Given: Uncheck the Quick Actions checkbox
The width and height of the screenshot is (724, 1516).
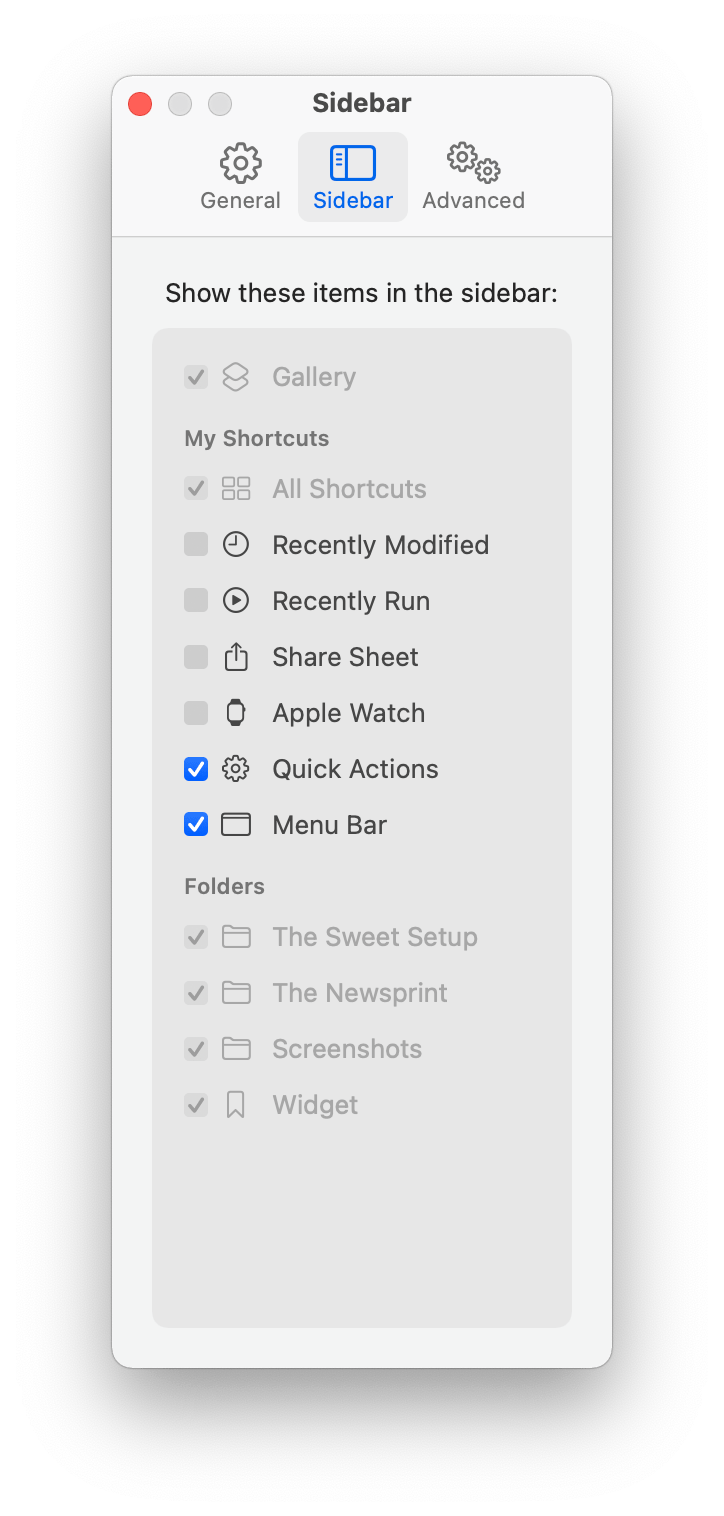Looking at the screenshot, I should click(196, 769).
